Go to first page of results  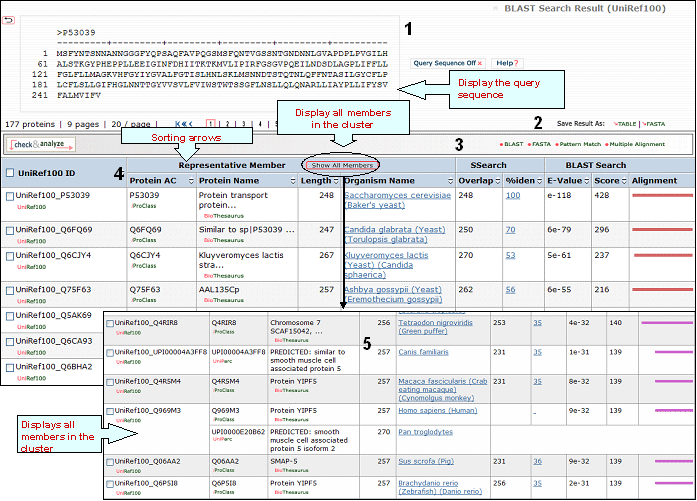(183, 124)
